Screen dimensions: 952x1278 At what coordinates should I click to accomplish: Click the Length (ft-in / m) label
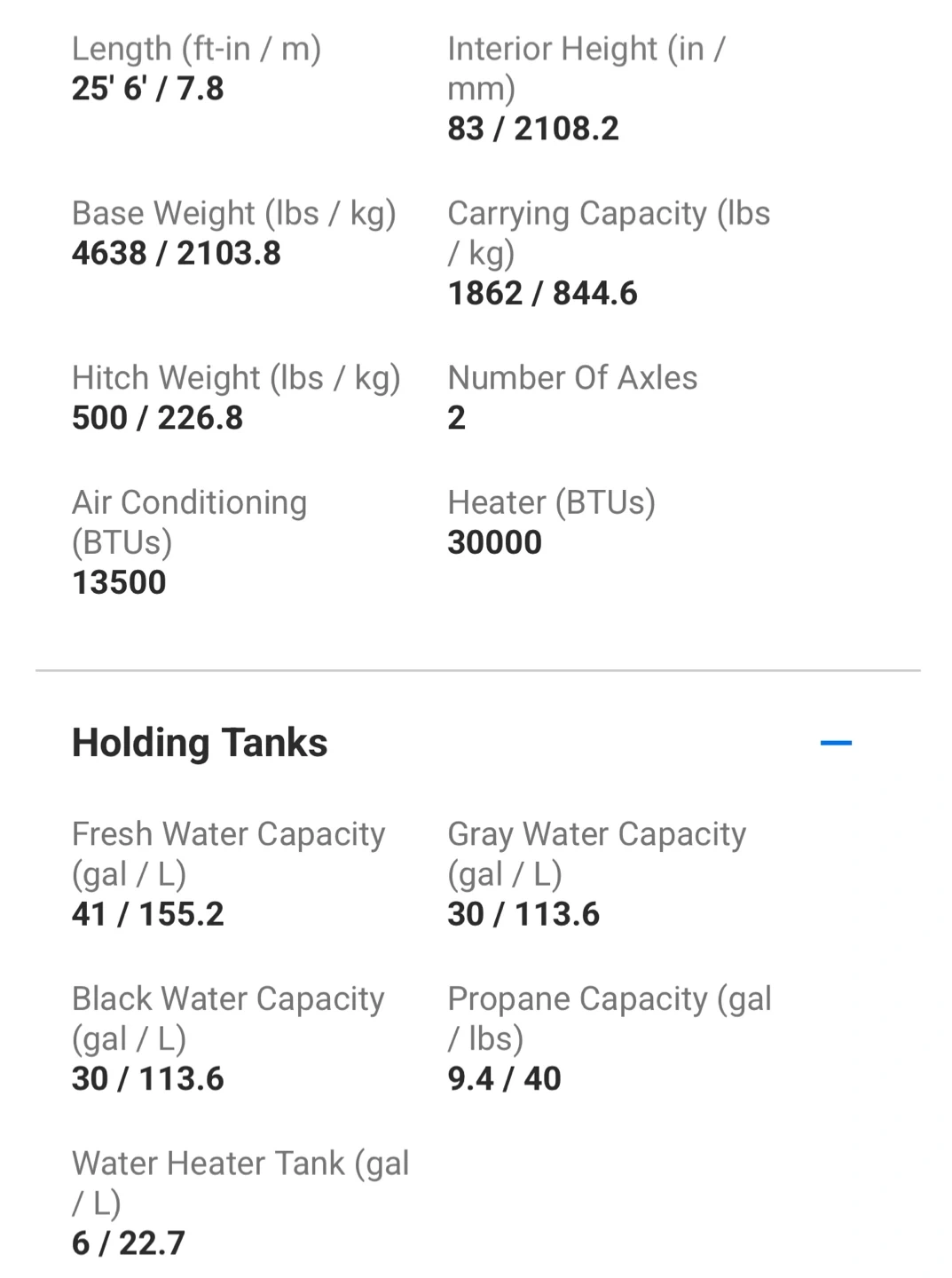click(196, 49)
